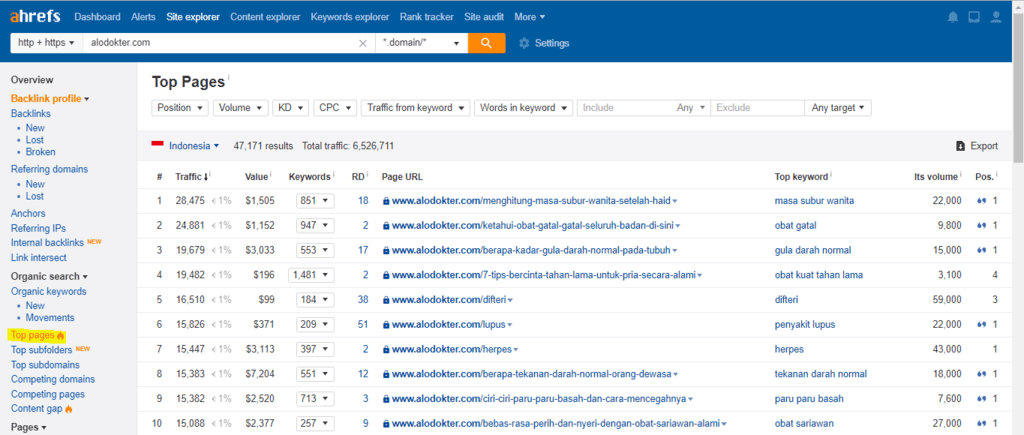Click the ahrefs logo

37,16
